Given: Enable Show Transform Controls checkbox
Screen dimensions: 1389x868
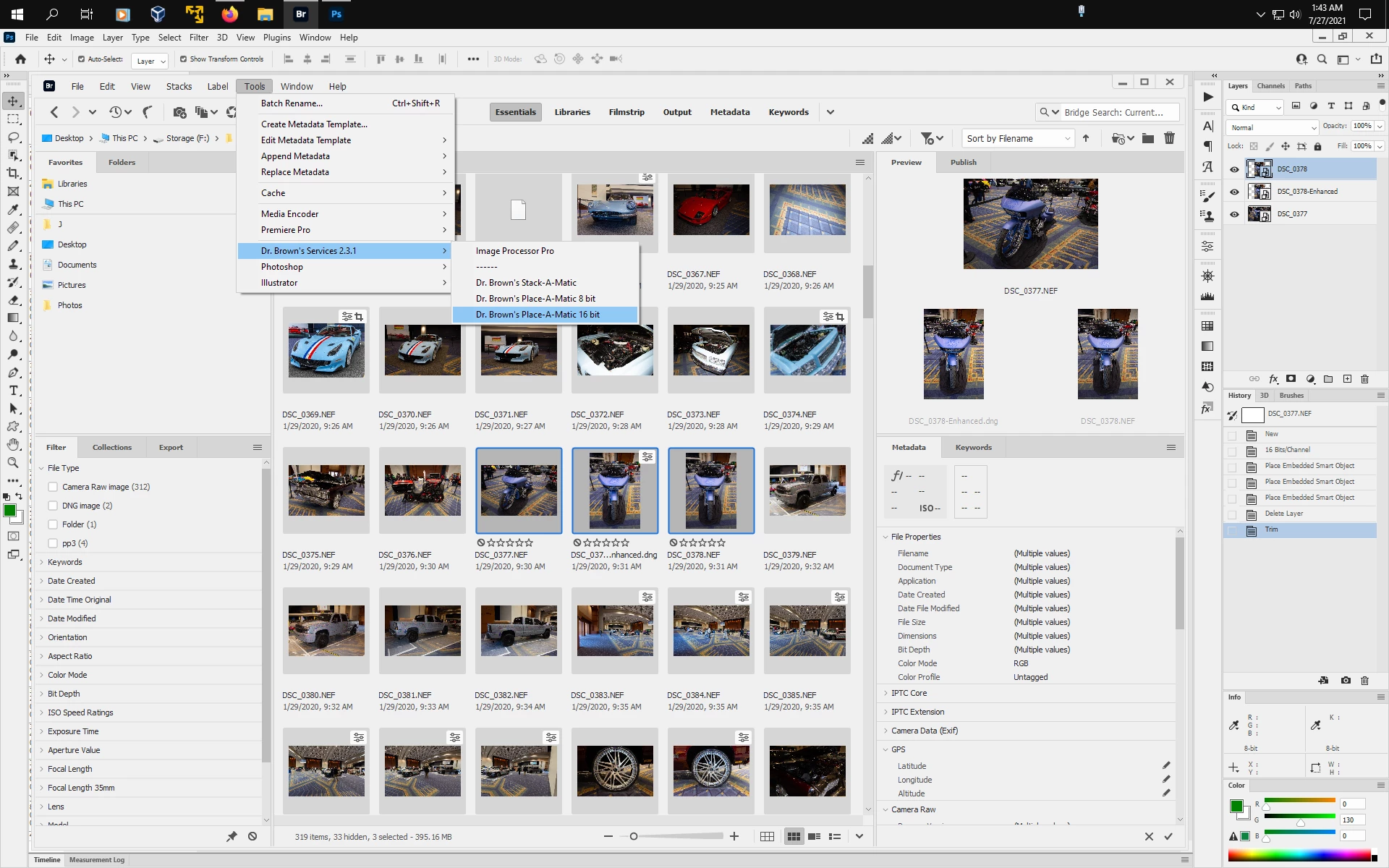Looking at the screenshot, I should click(x=183, y=59).
